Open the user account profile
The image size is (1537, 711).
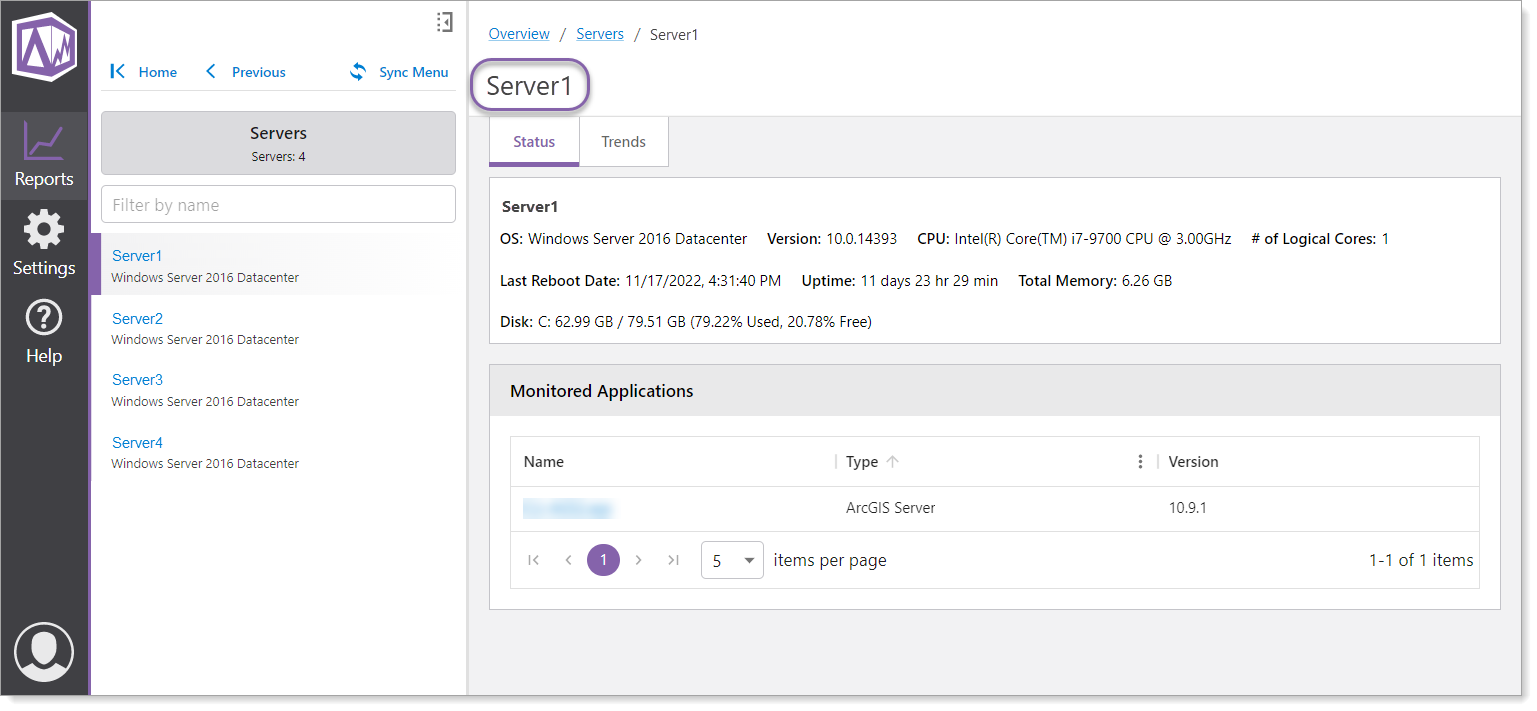click(x=44, y=651)
